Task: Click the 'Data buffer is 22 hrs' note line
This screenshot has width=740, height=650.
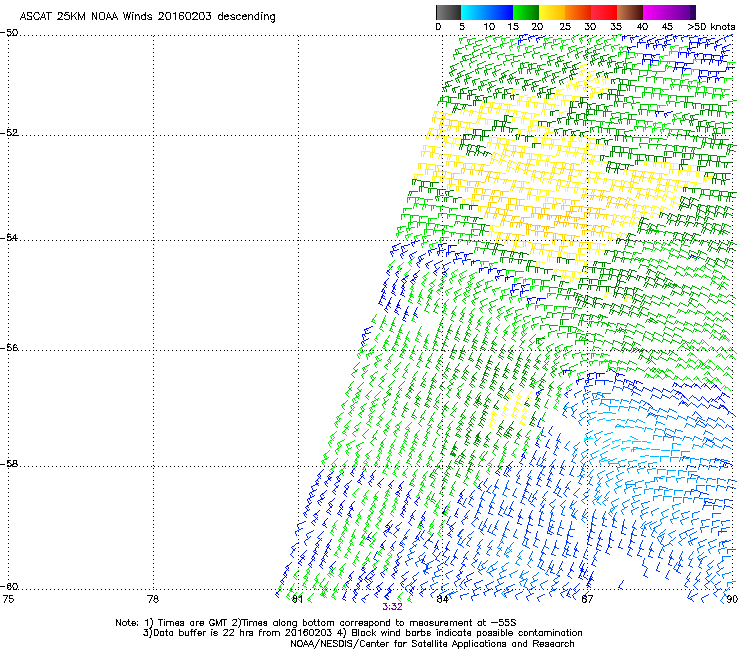Action: pyautogui.click(x=362, y=633)
